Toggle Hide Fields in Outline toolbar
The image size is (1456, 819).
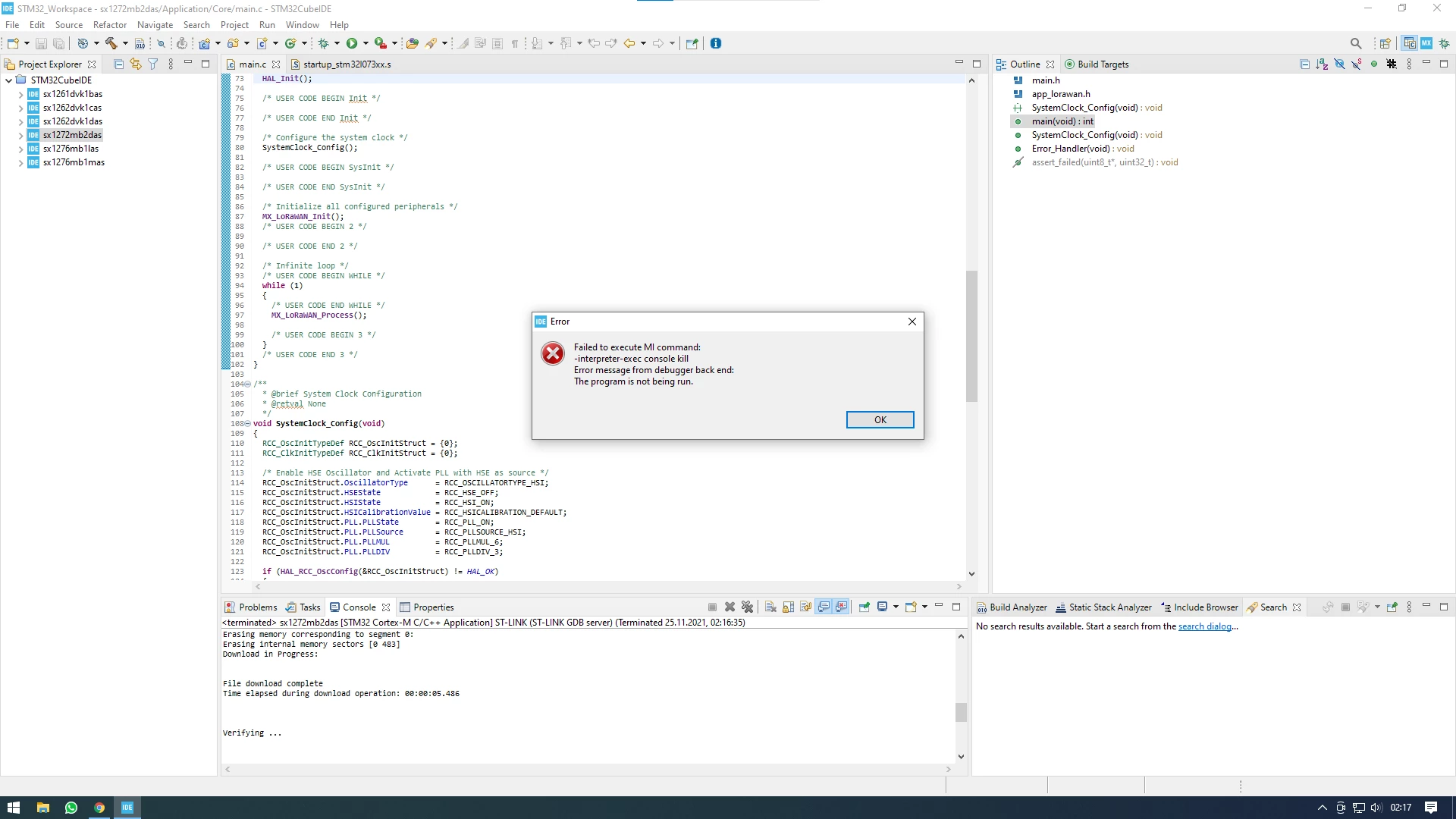coord(1339,64)
